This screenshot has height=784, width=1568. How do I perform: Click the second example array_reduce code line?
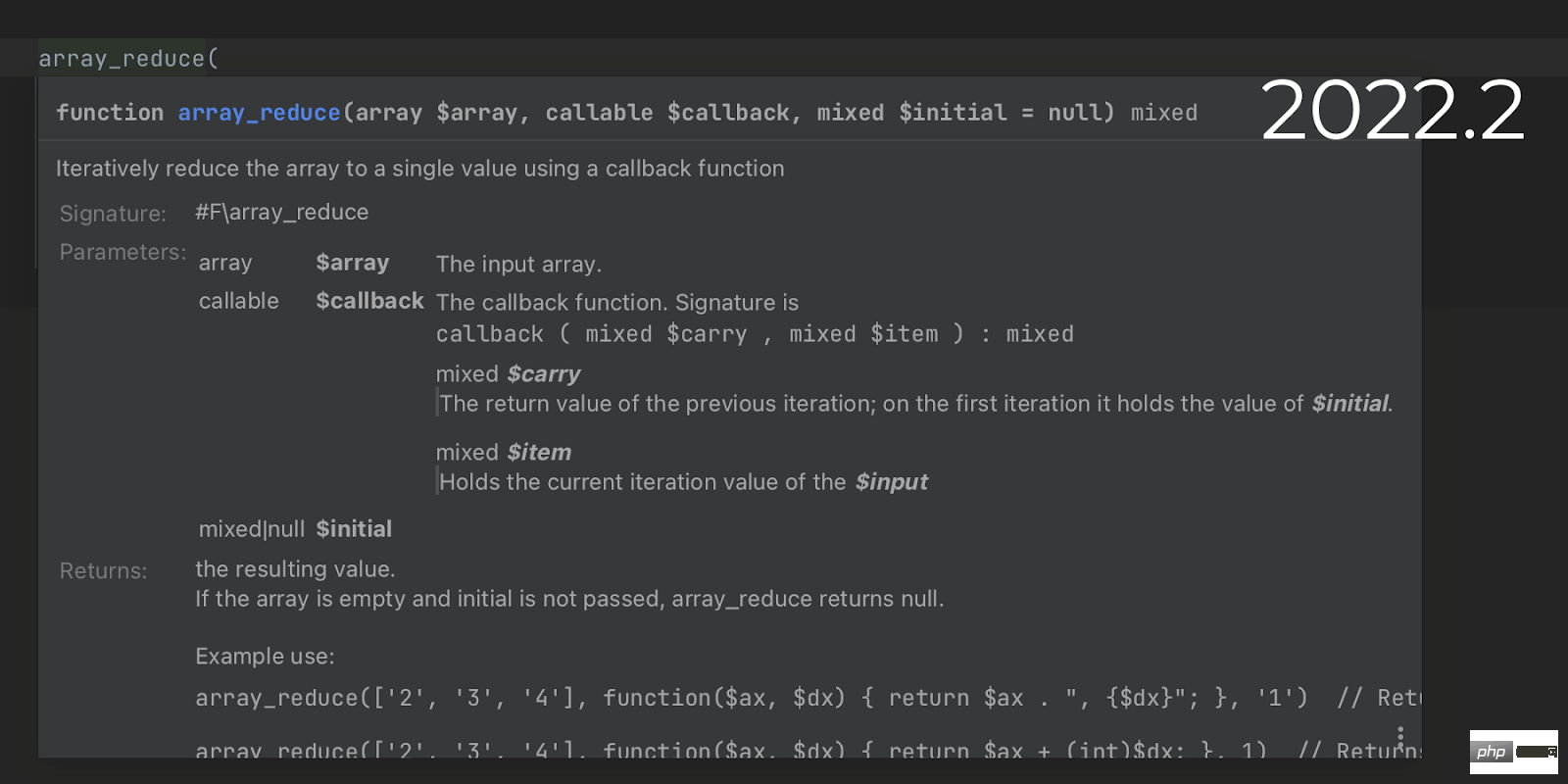point(686,750)
